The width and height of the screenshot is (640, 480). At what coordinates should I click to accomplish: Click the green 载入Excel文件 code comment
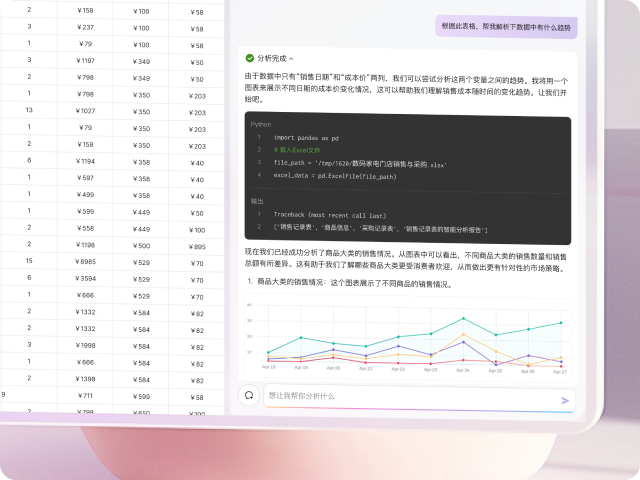click(299, 150)
